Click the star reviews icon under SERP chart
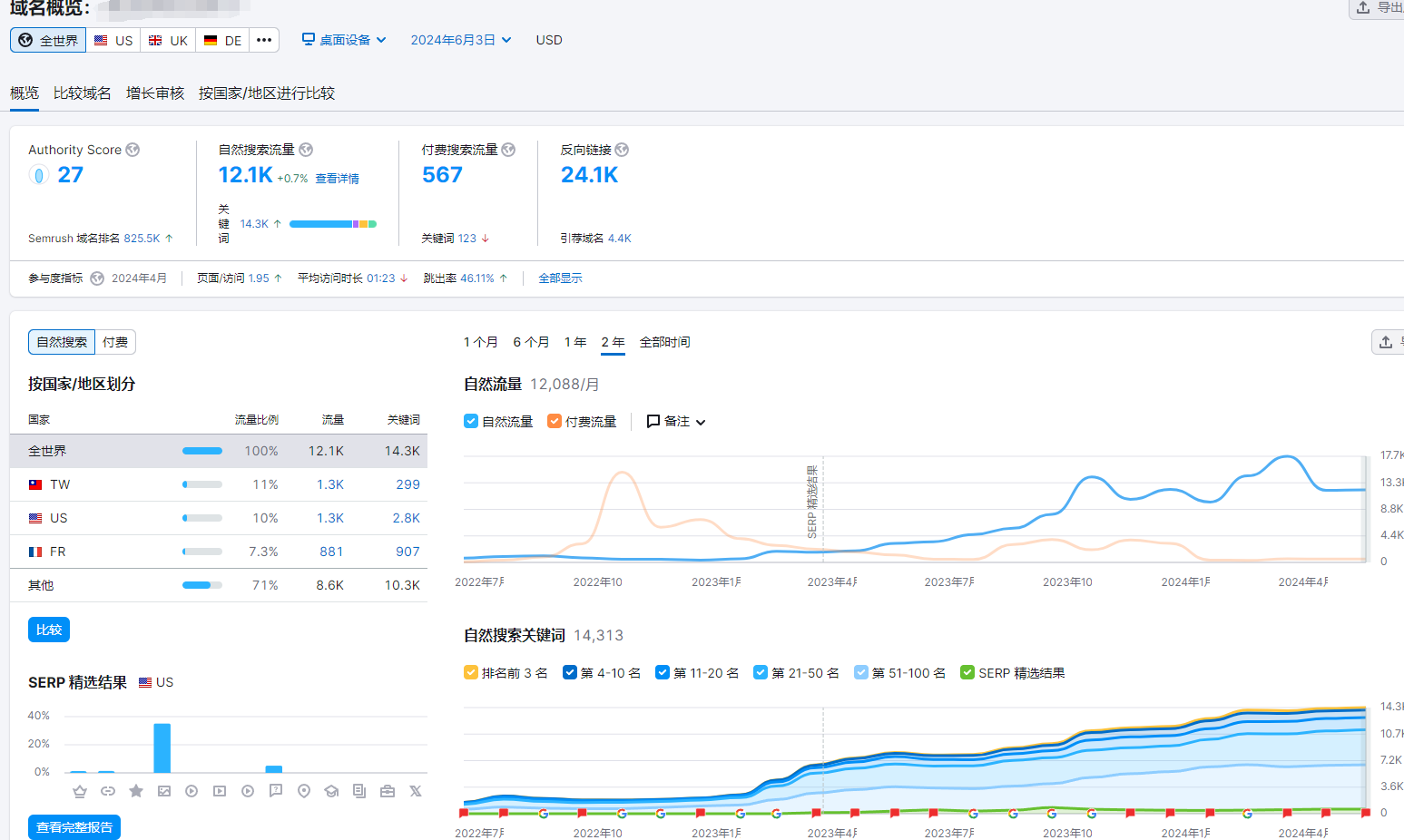 point(136,791)
